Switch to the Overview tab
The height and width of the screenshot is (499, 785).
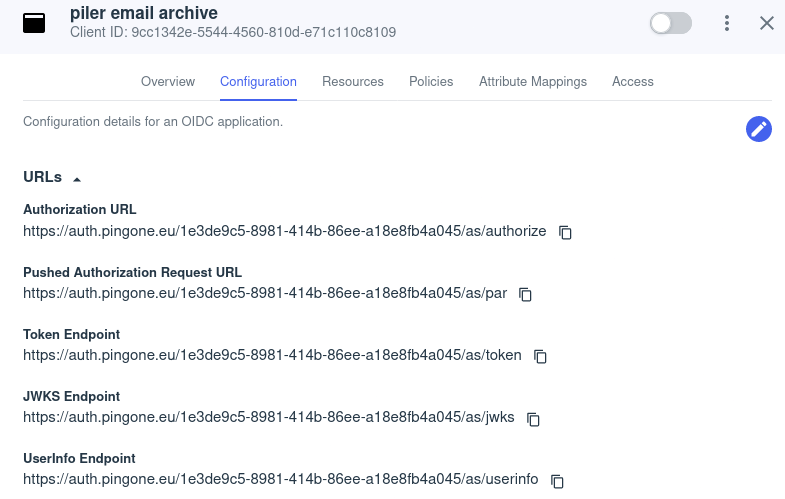(168, 82)
